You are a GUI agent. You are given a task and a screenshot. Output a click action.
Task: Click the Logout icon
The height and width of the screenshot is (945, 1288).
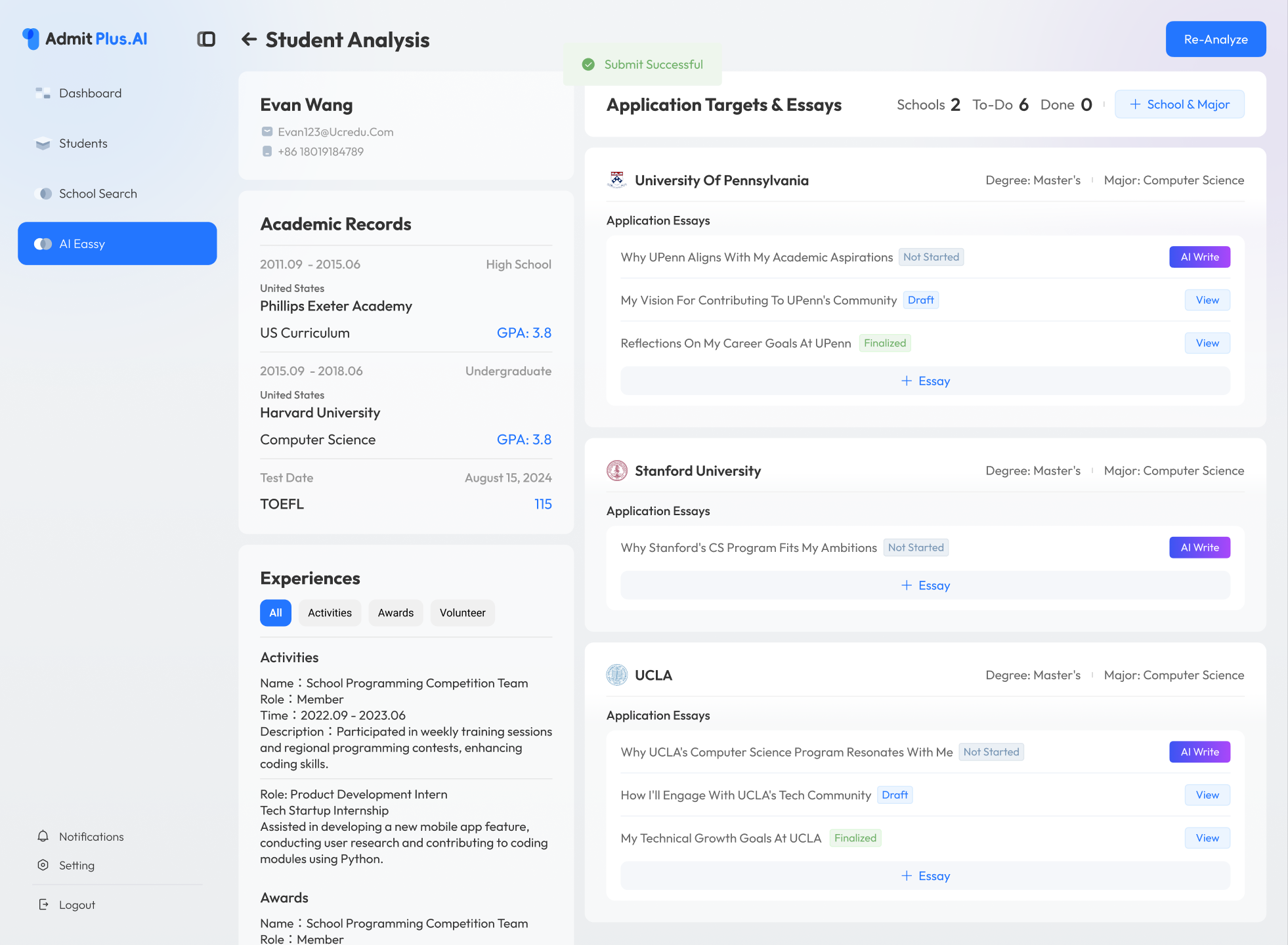(x=43, y=904)
